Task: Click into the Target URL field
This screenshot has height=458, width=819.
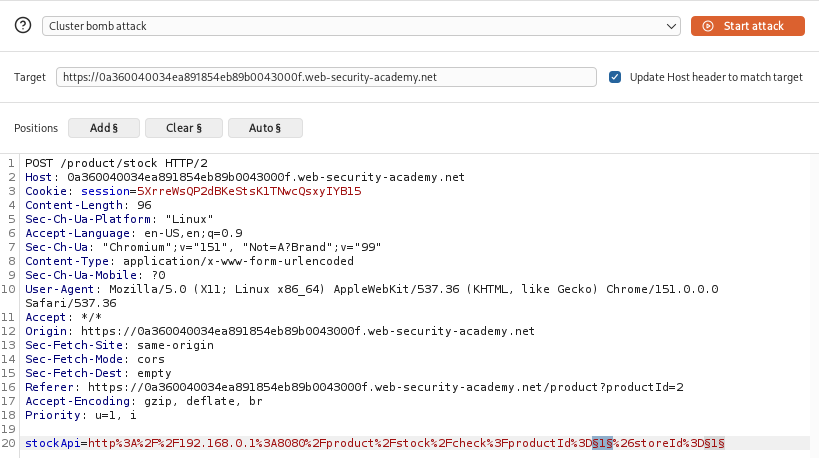Action: tap(326, 77)
